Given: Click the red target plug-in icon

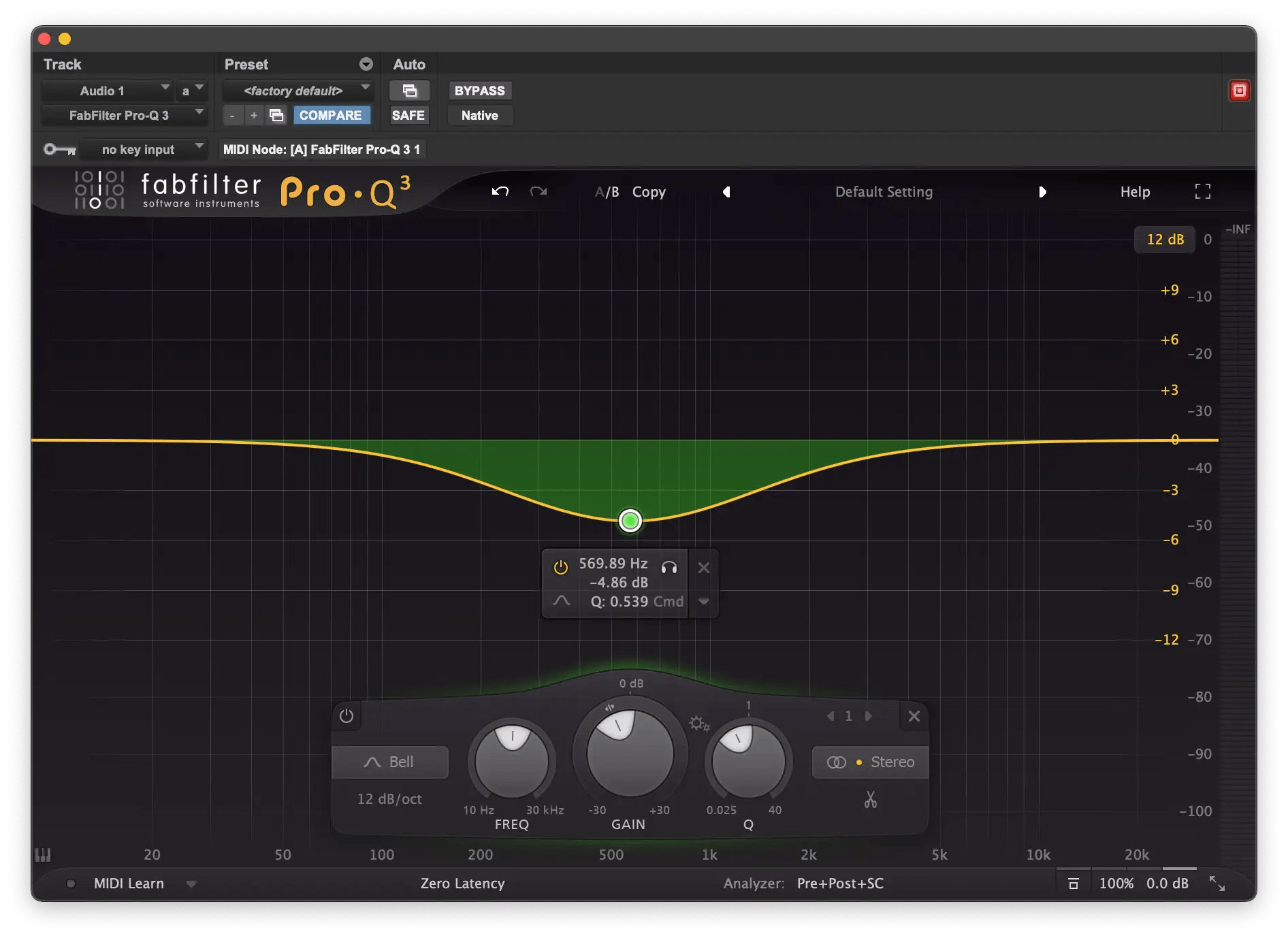Looking at the screenshot, I should pos(1239,91).
